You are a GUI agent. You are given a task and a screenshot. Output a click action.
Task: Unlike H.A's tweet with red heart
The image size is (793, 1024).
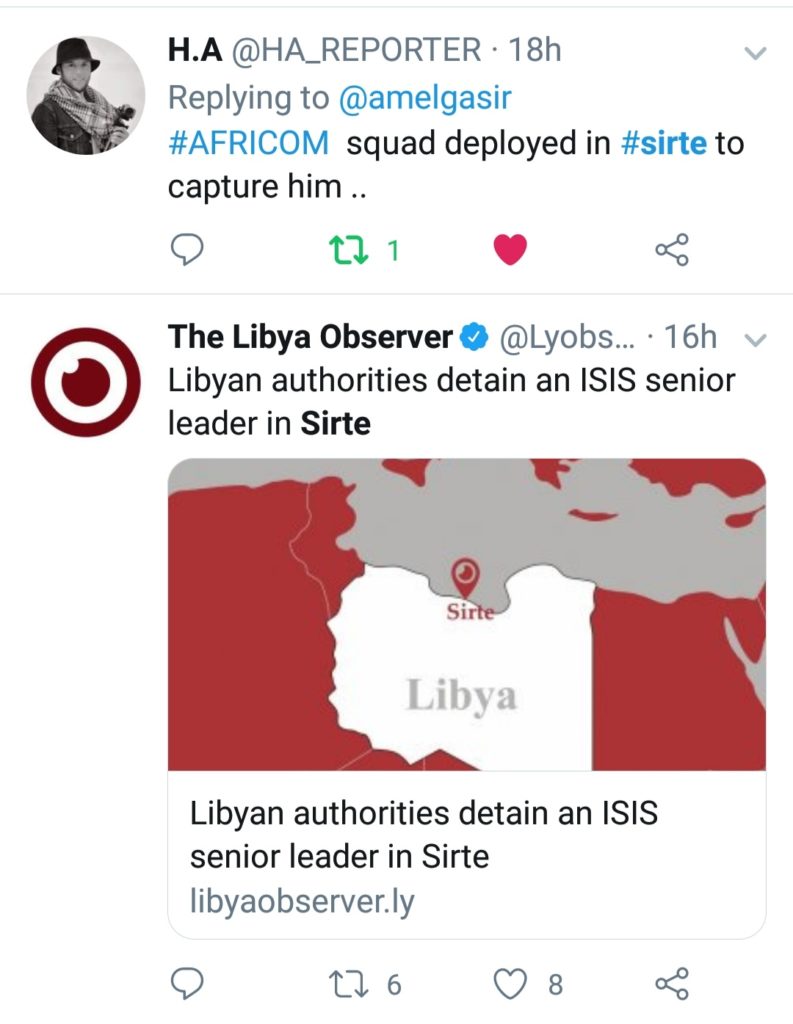pyautogui.click(x=510, y=250)
